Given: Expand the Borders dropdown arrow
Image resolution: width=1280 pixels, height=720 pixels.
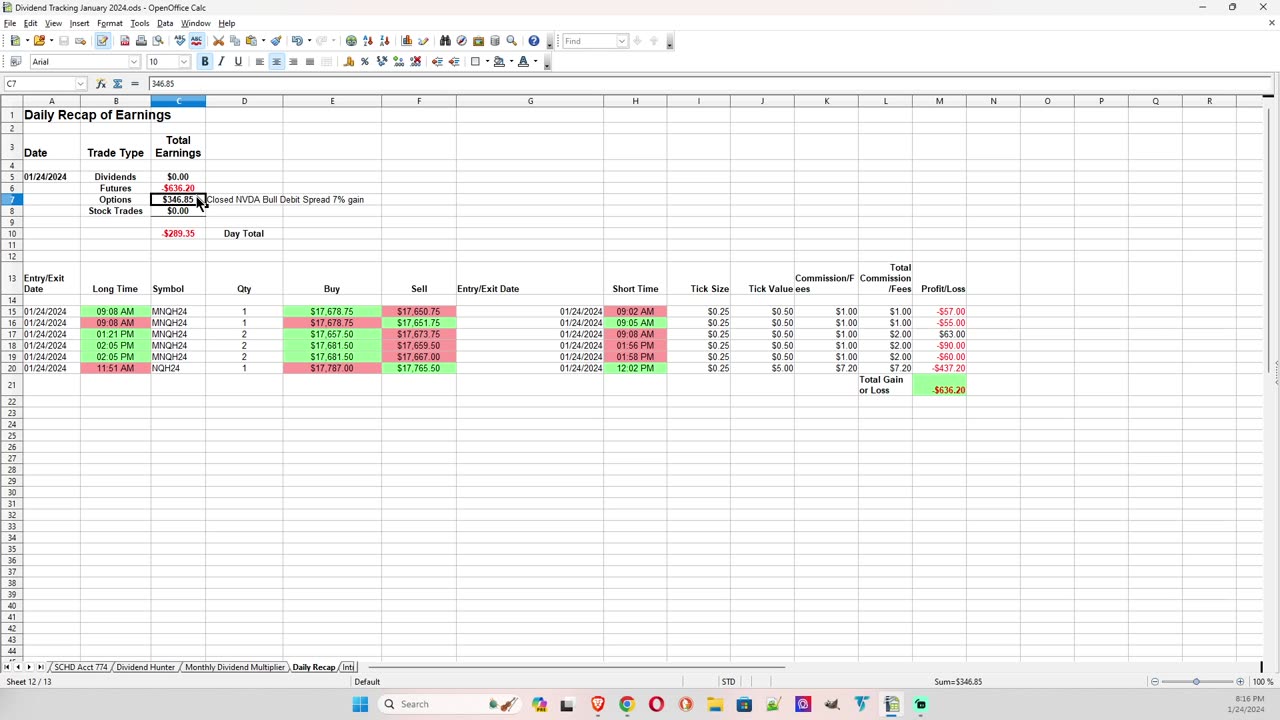Looking at the screenshot, I should [486, 62].
